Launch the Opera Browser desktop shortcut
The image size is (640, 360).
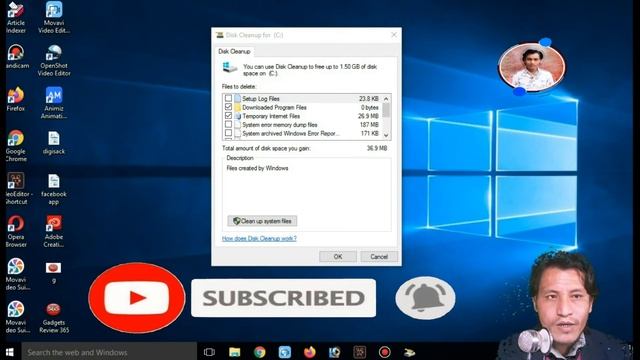tap(16, 231)
